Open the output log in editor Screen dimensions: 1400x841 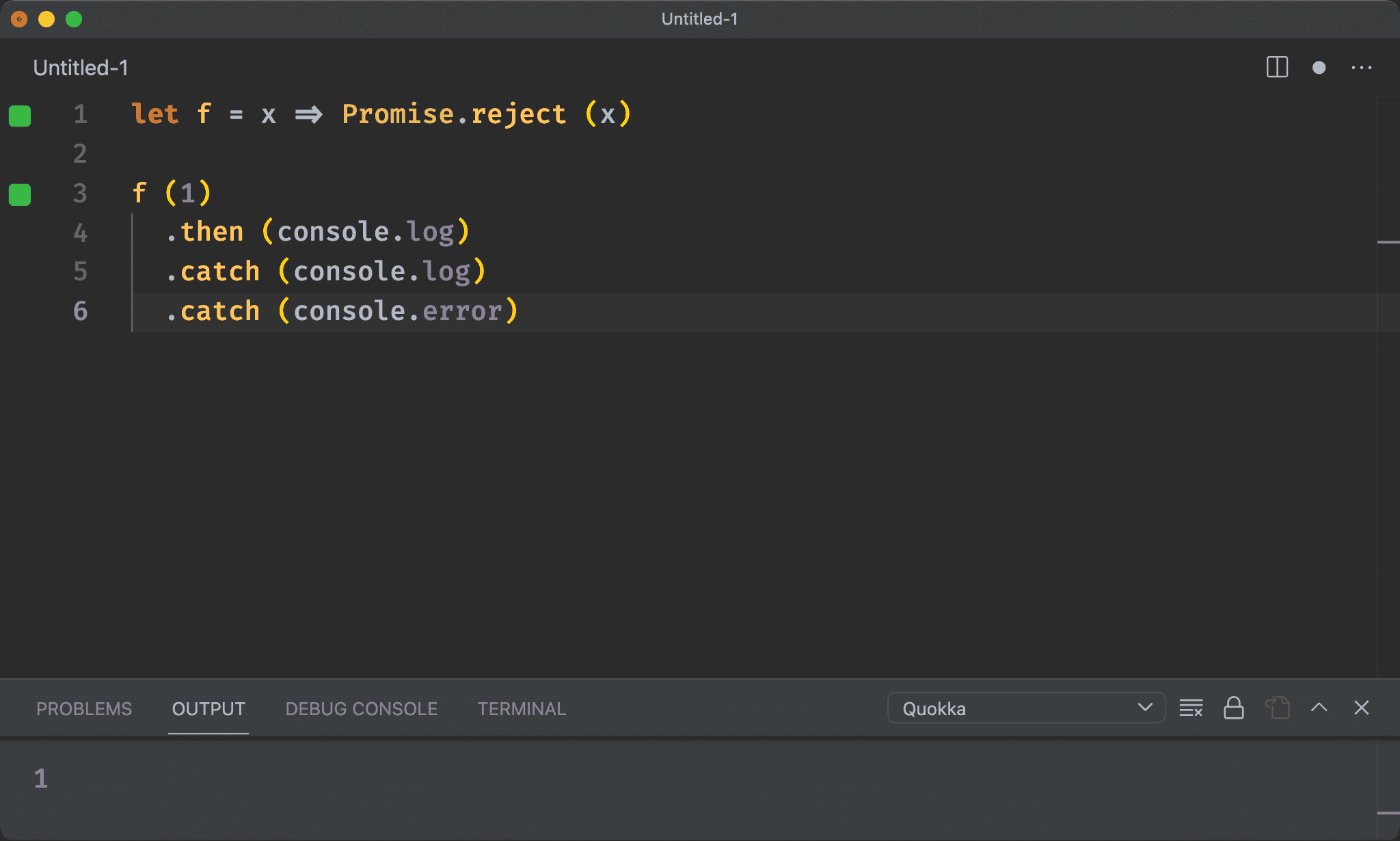tap(1277, 708)
